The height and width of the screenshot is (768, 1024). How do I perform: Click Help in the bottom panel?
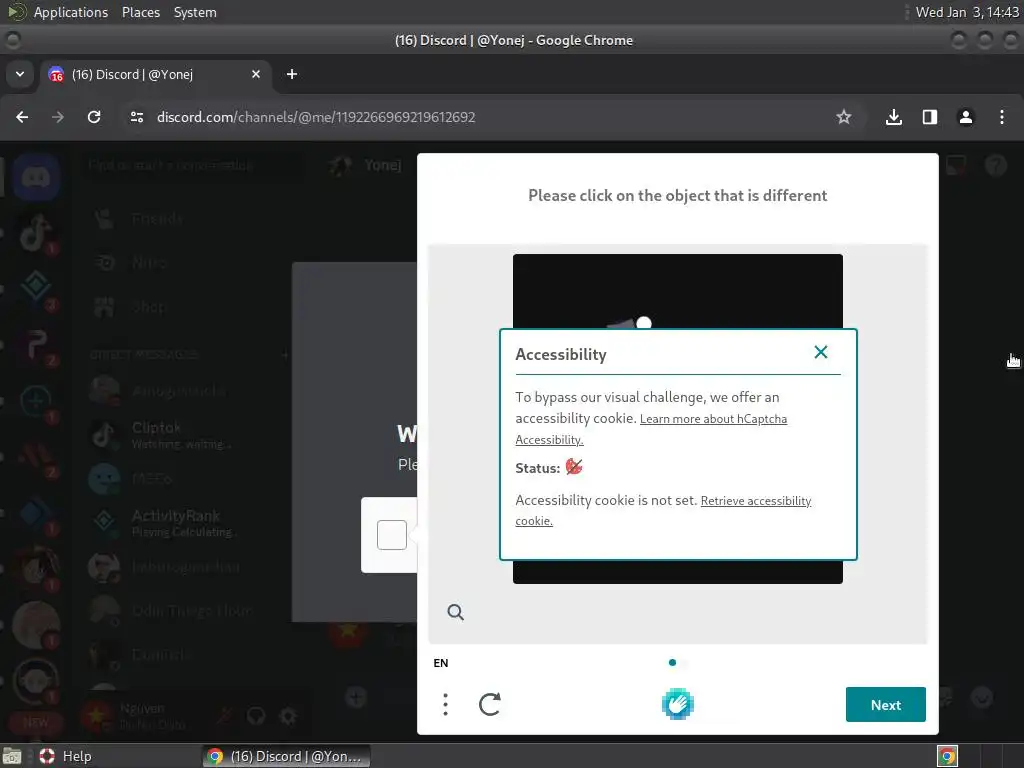65,756
